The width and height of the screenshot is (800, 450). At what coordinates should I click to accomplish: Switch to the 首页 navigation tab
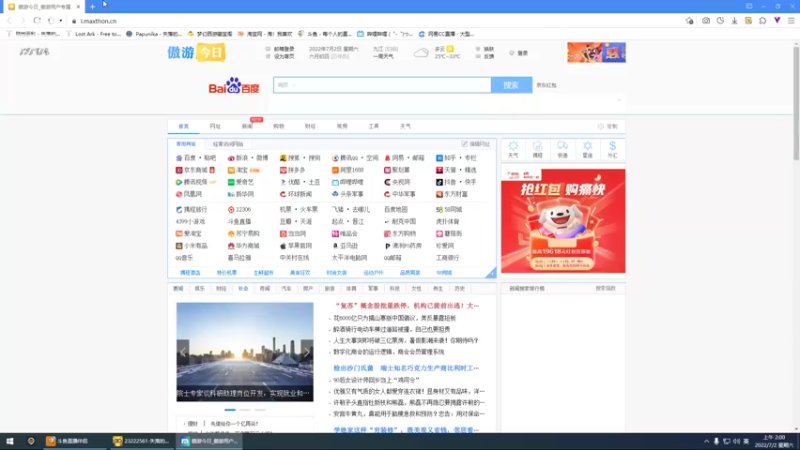click(184, 127)
